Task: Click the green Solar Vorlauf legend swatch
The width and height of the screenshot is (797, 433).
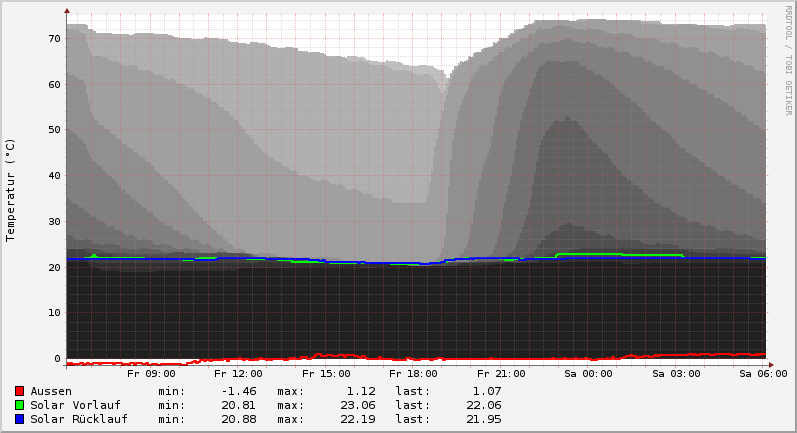Action: click(x=20, y=405)
